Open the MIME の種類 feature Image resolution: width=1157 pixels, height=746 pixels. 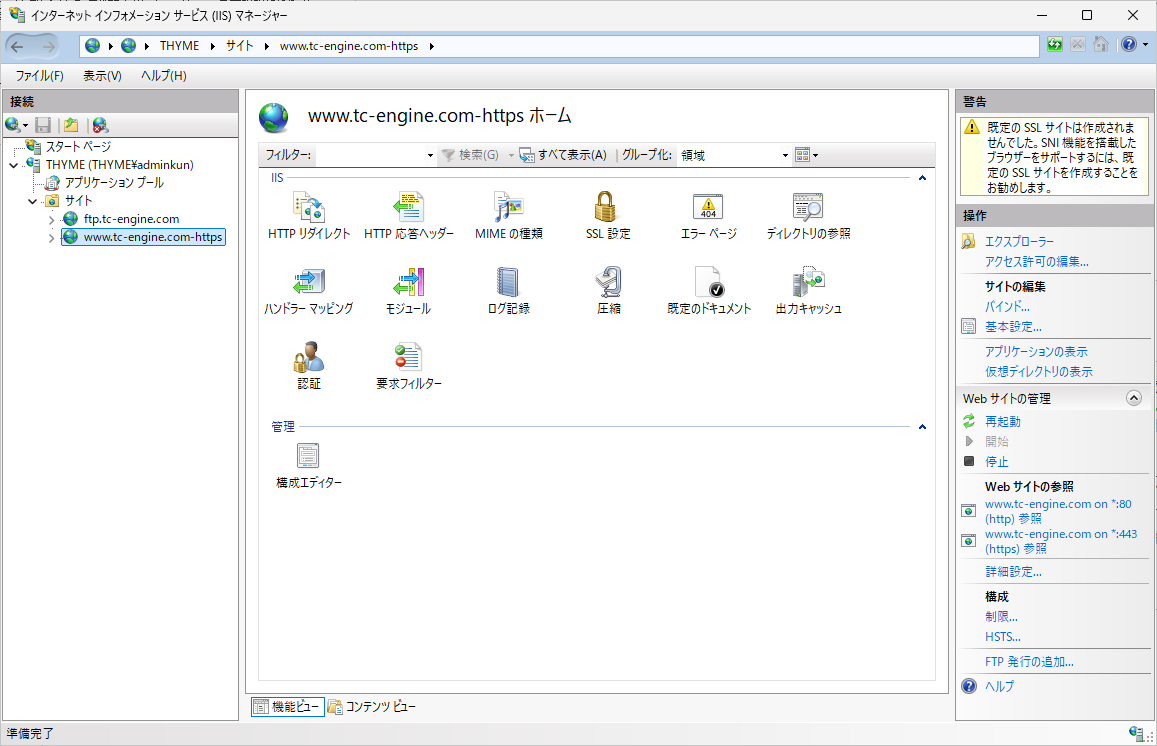coord(508,215)
